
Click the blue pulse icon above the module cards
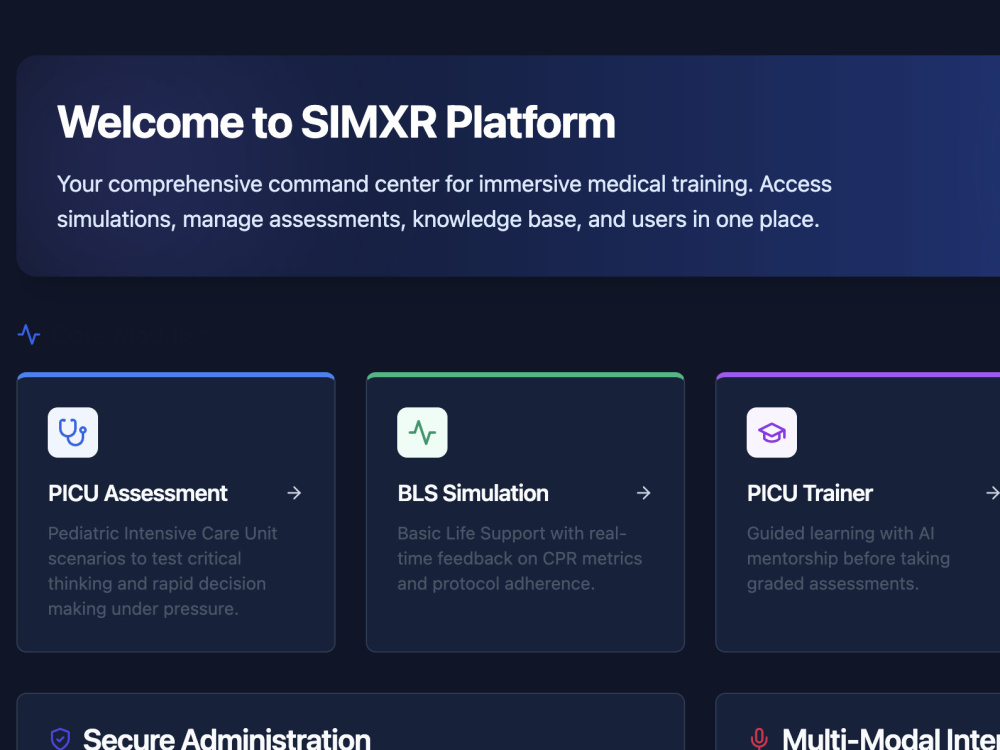29,334
